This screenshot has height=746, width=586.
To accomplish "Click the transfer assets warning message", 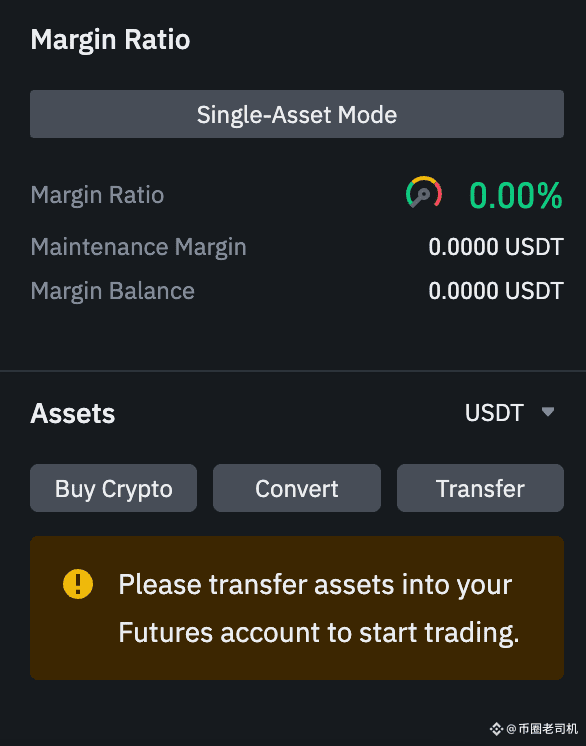I will point(319,609).
